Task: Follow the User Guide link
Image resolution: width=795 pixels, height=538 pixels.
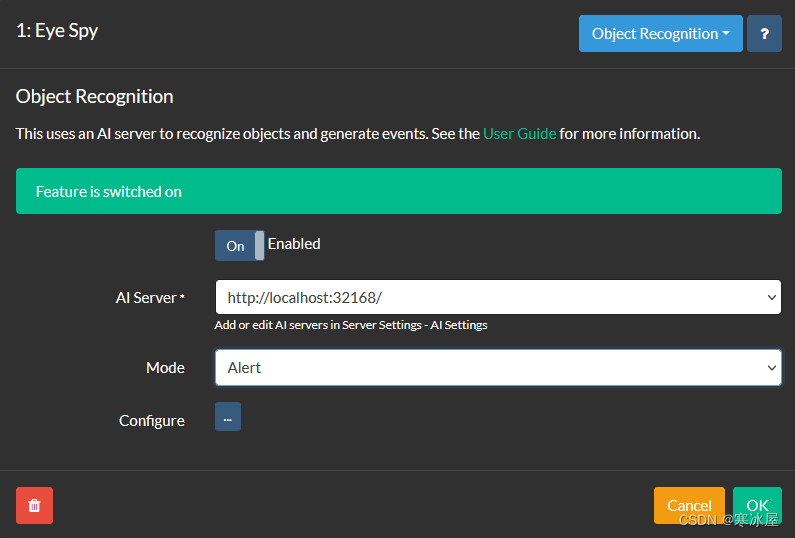Action: 519,133
